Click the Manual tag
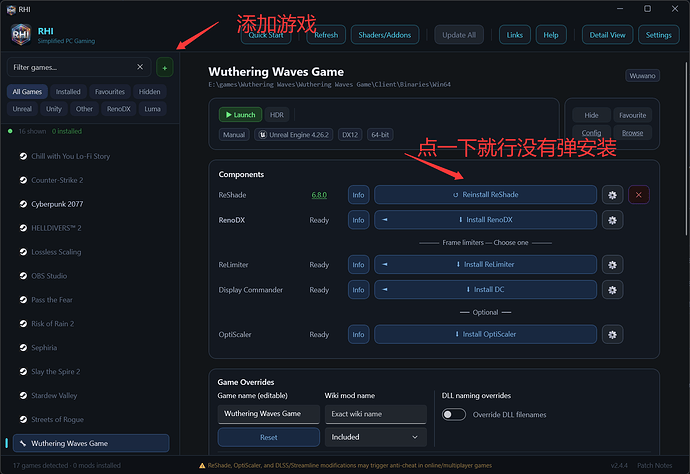Viewport: 690px width, 474px height. tap(234, 135)
